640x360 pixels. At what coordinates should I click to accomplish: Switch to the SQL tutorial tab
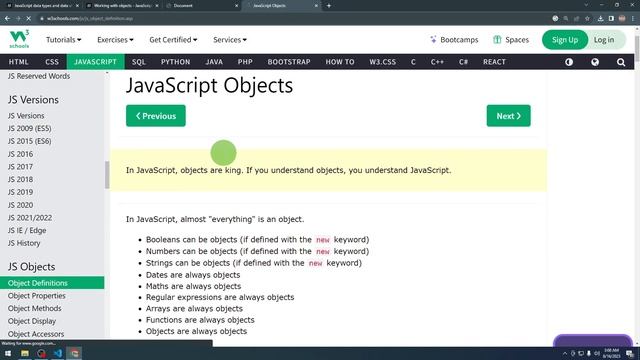point(139,62)
